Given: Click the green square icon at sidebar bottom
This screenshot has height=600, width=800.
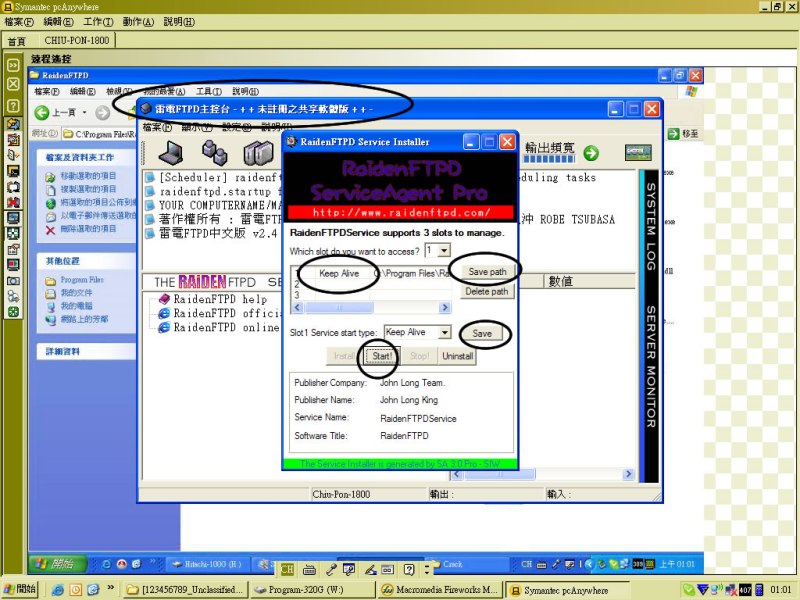Looking at the screenshot, I should [x=13, y=312].
